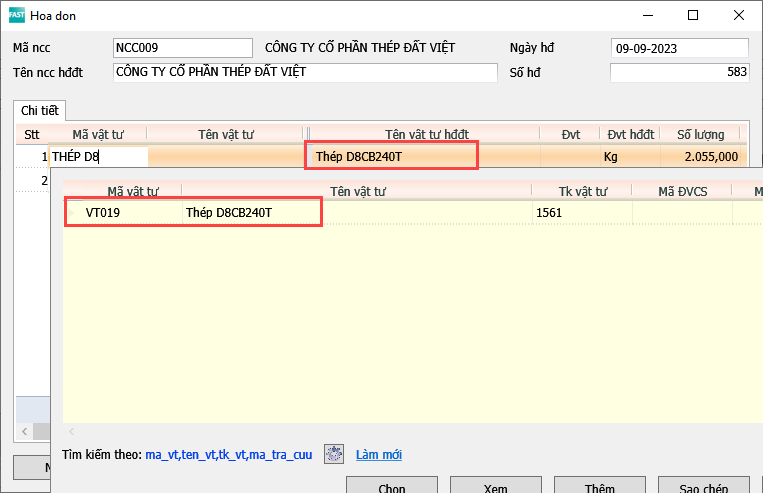Click Thép D8CB240T name in lookup row

tap(229, 213)
